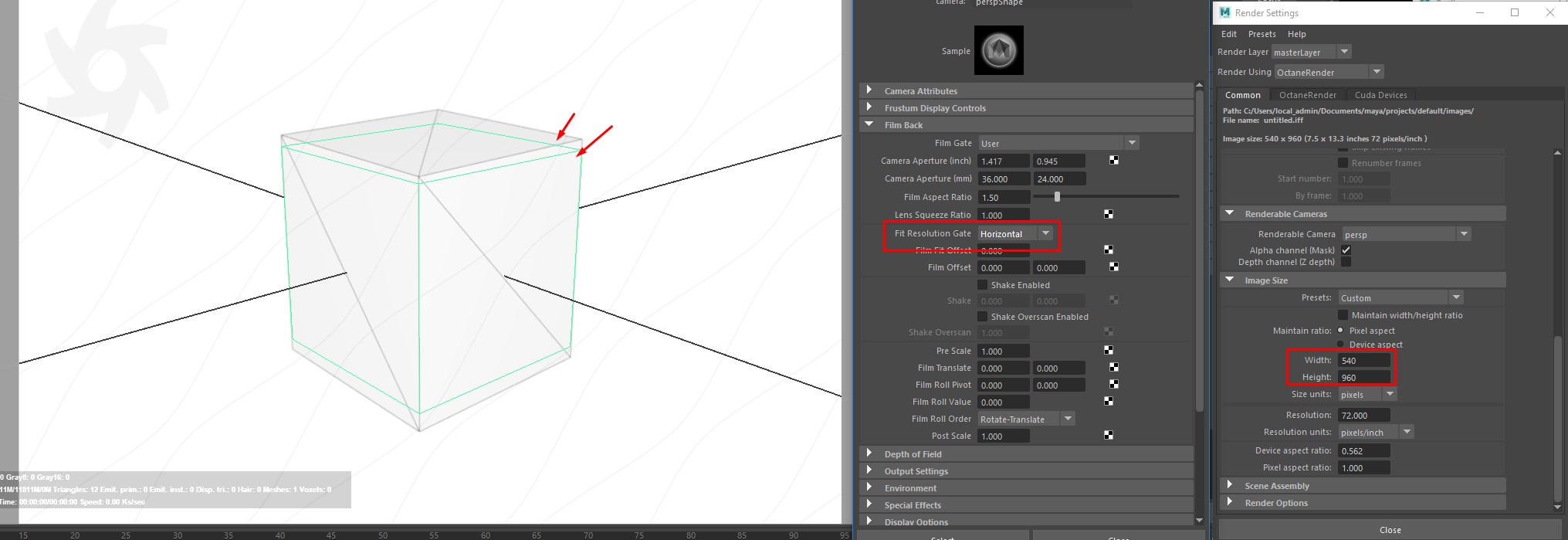Toggle Depth channel (Z depth) checkbox
1568x540 pixels.
click(x=1346, y=262)
